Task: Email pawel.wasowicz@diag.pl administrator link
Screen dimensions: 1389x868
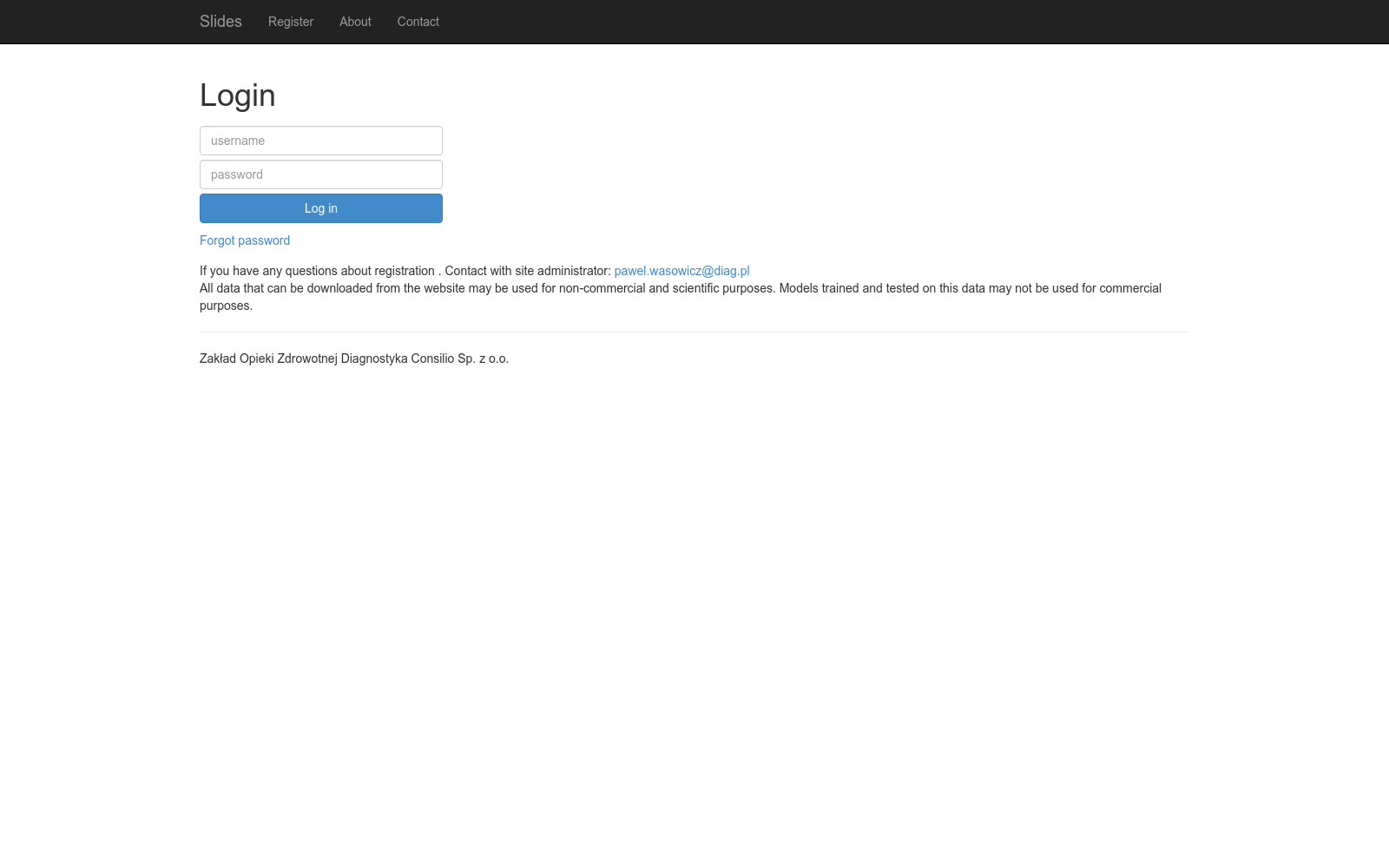Action: point(681,271)
